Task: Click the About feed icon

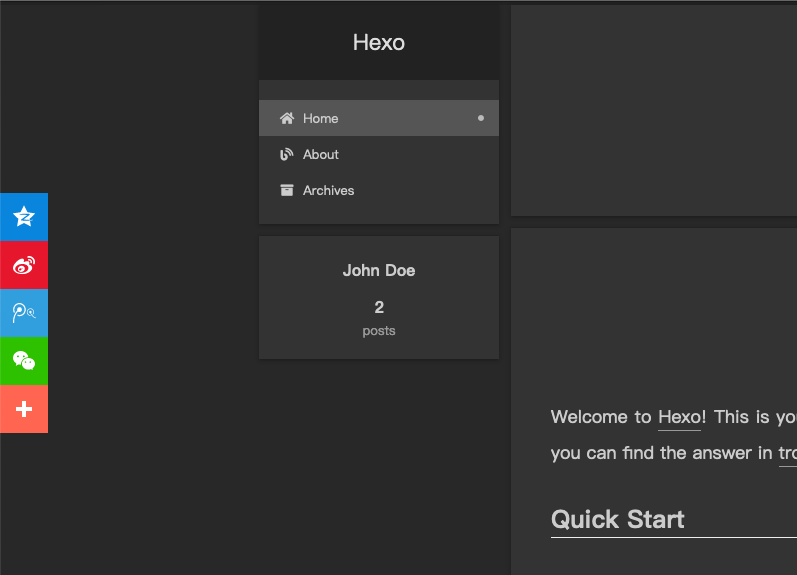Action: [x=287, y=155]
